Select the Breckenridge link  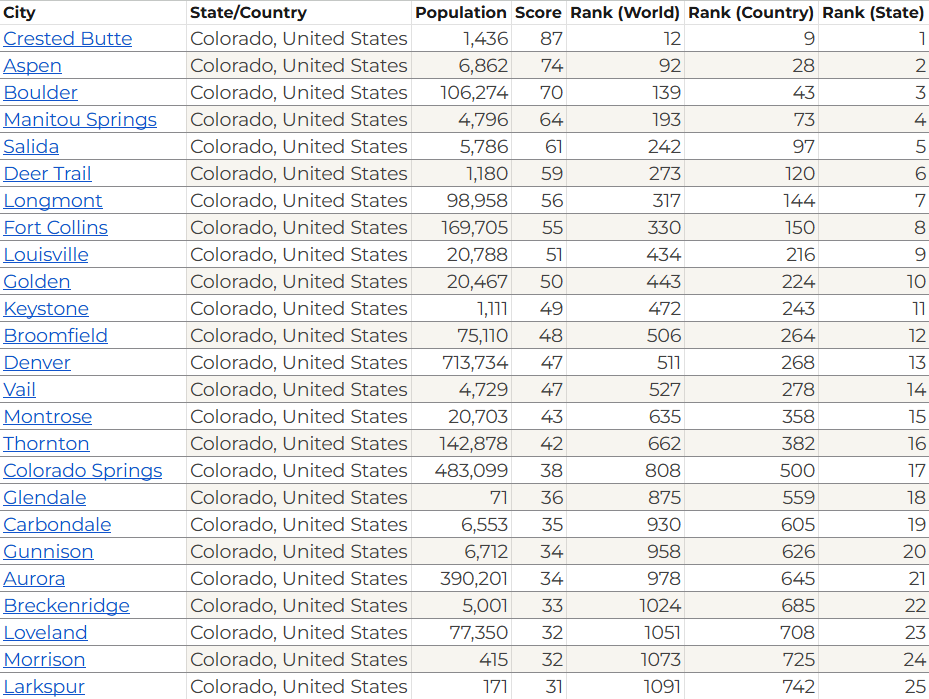pos(66,605)
